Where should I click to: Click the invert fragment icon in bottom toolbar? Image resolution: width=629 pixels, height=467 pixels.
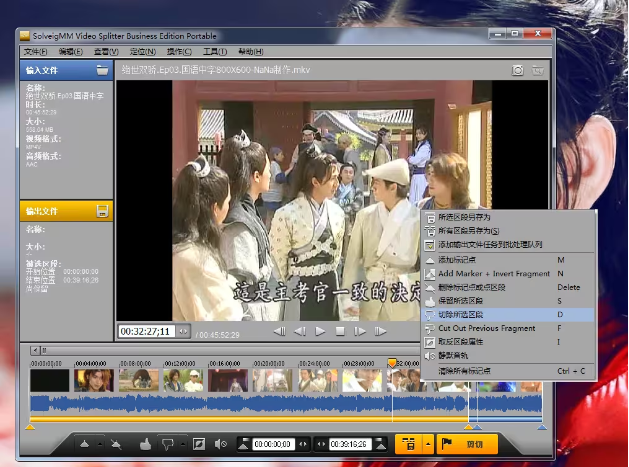[198, 443]
